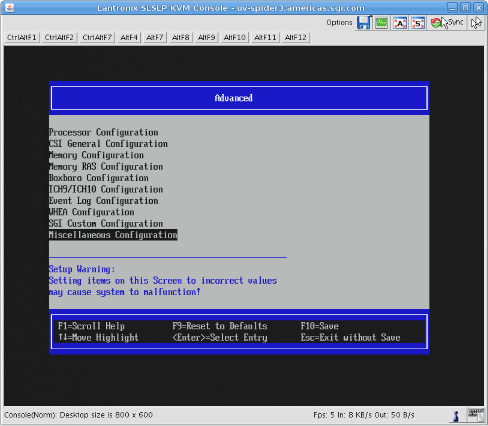Viewport: 488px width, 426px height.
Task: Select CSI General Configuration entry
Action: (x=108, y=144)
